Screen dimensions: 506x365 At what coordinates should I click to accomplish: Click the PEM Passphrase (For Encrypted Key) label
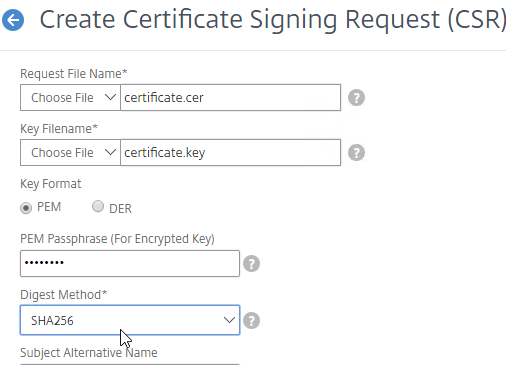117,239
